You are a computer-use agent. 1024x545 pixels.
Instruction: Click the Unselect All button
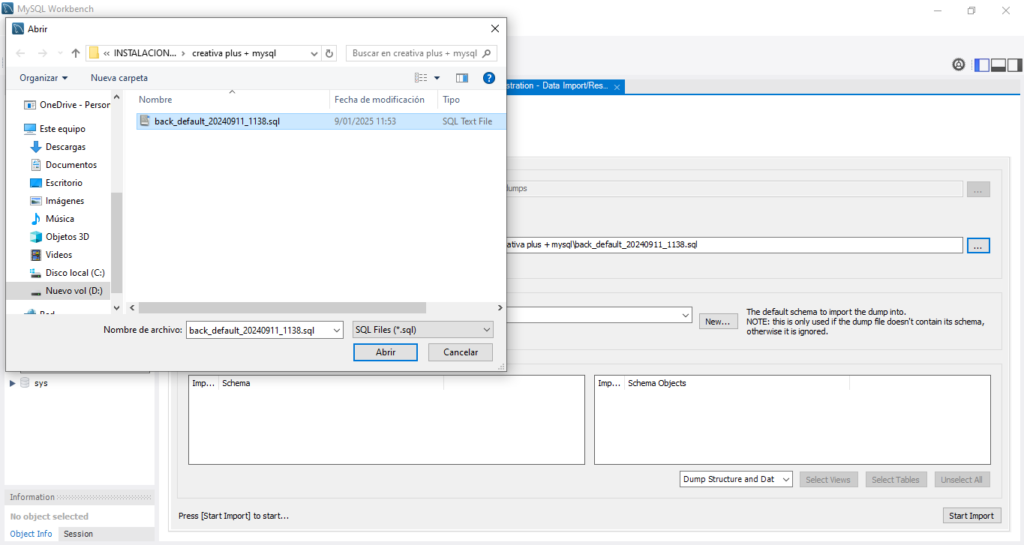click(x=961, y=480)
